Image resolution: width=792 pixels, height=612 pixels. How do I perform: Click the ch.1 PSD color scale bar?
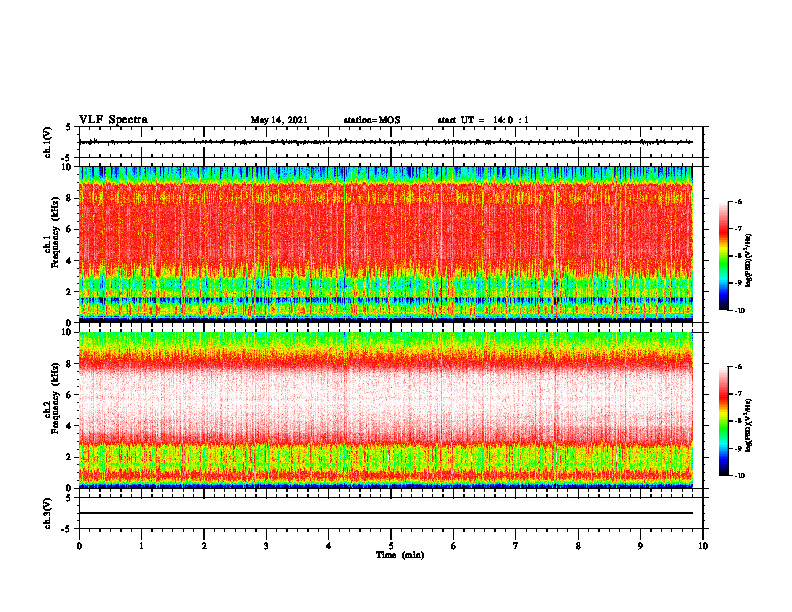tap(723, 256)
